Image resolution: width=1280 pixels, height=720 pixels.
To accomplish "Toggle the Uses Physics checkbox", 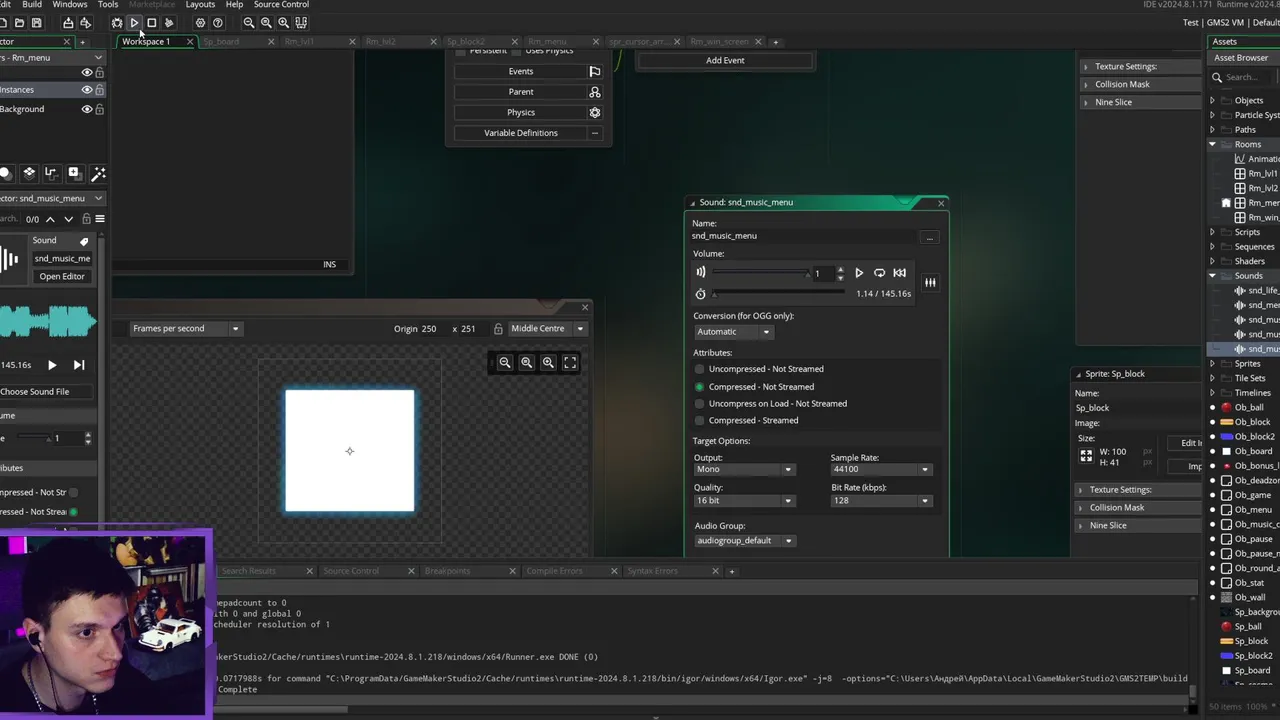I will (516, 51).
